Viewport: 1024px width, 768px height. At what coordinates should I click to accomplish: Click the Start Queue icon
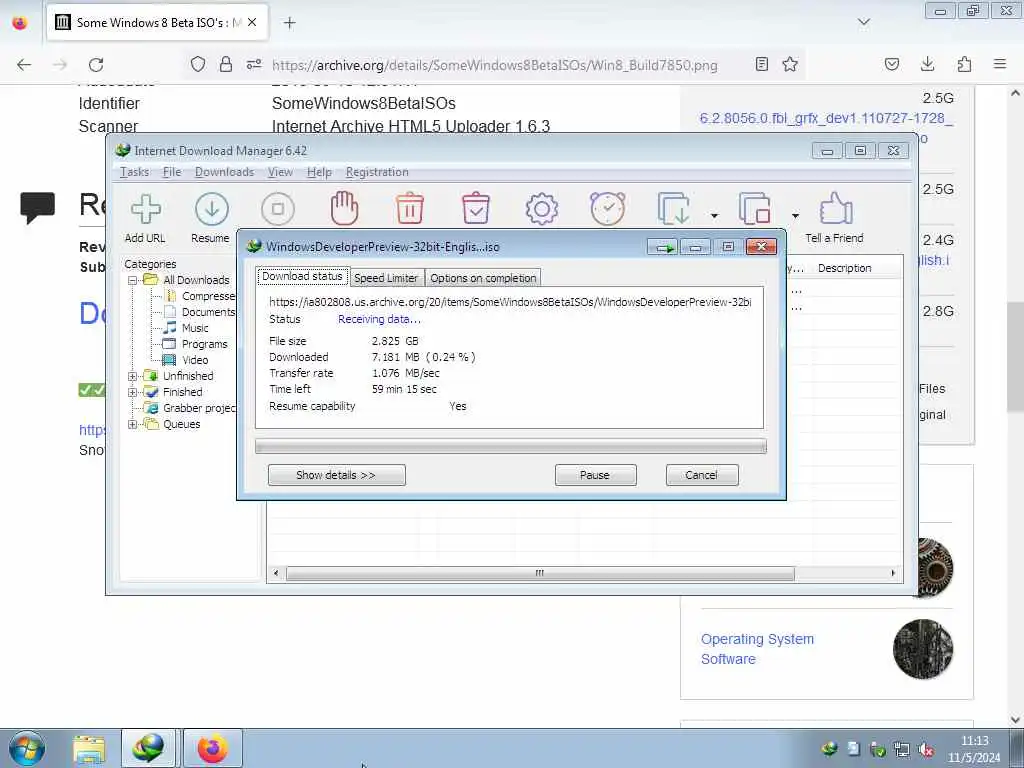674,209
